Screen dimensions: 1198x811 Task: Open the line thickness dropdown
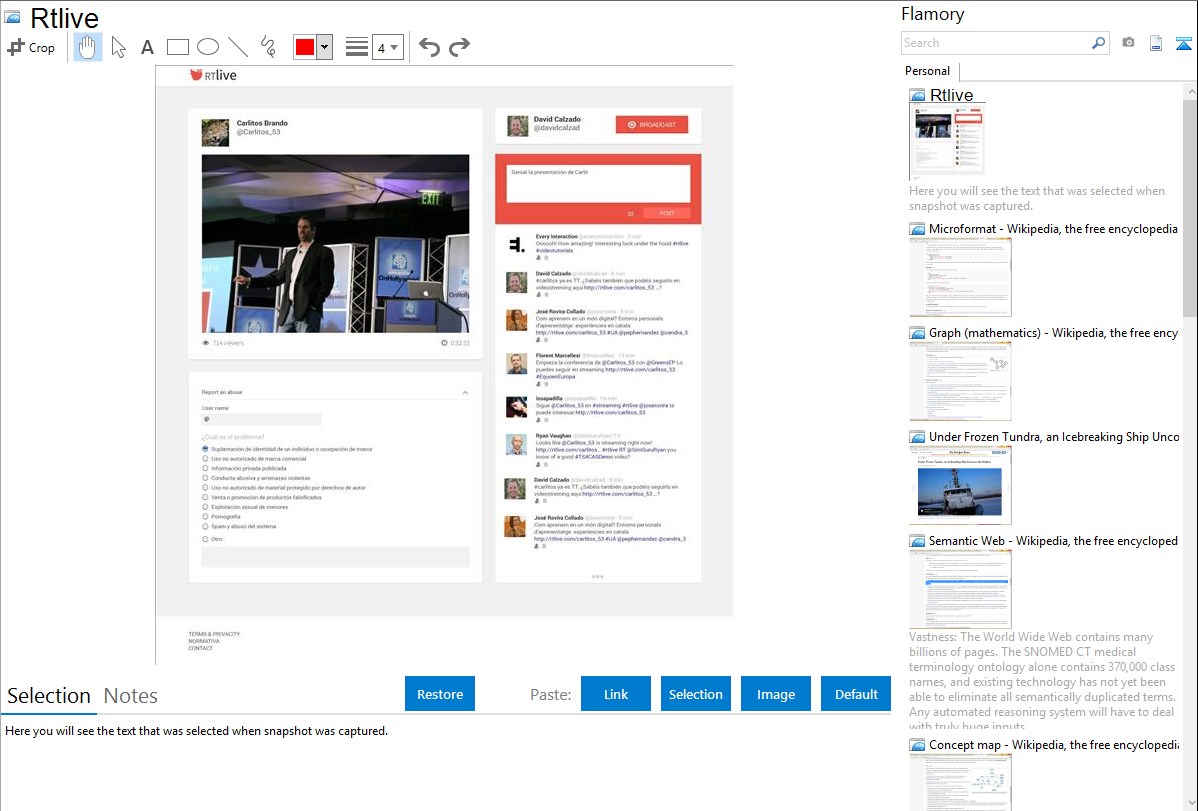point(387,47)
